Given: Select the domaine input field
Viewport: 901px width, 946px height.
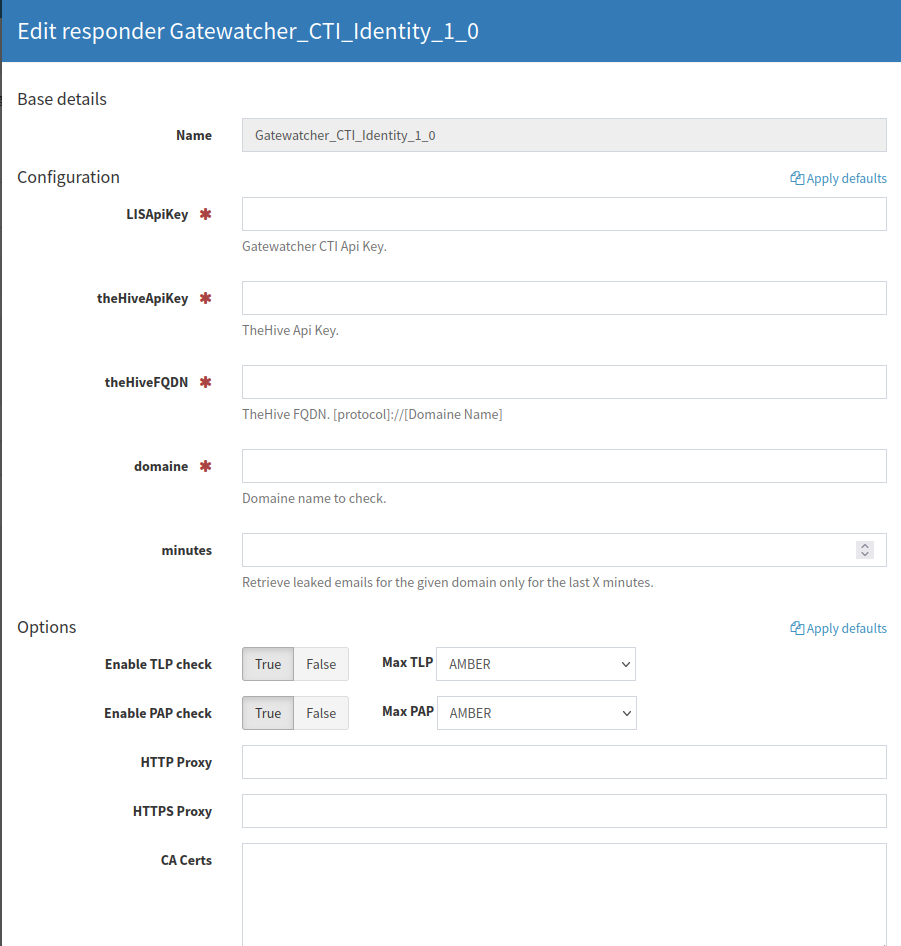Looking at the screenshot, I should [x=564, y=466].
